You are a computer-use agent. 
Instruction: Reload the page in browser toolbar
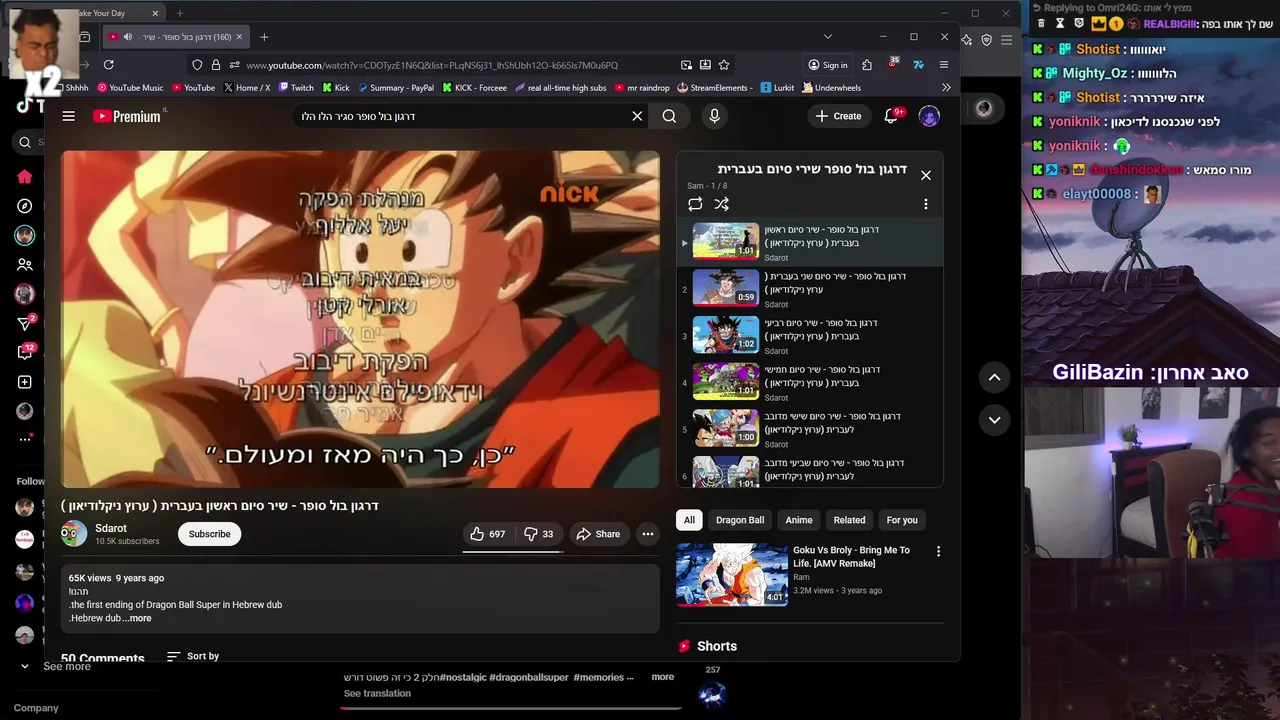(109, 65)
